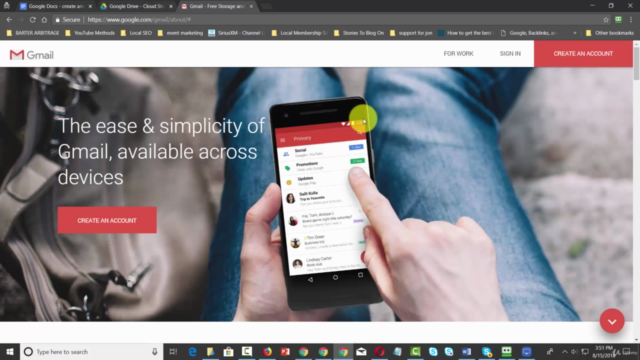This screenshot has height=360, width=640.
Task: Open the active Chrome window on taskbar
Action: coord(343,351)
